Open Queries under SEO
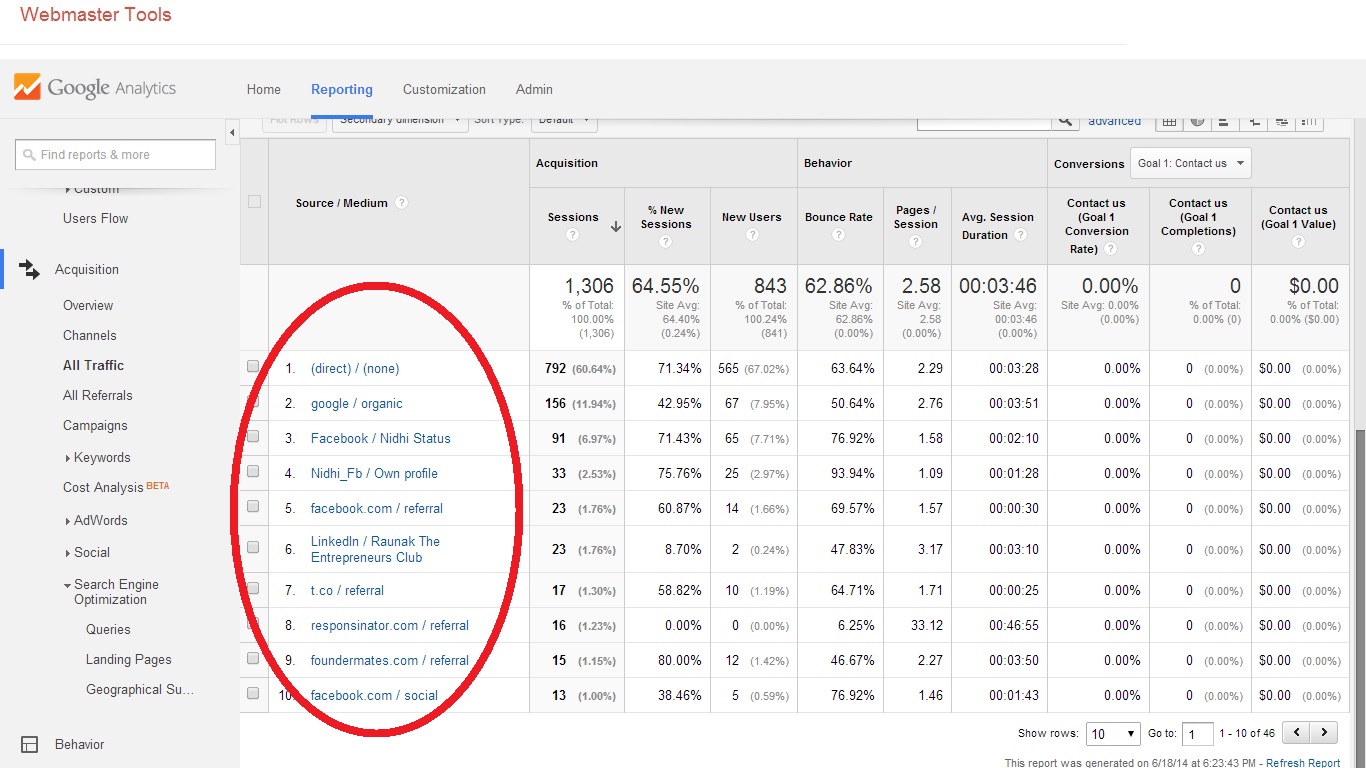This screenshot has width=1366, height=768. (108, 629)
